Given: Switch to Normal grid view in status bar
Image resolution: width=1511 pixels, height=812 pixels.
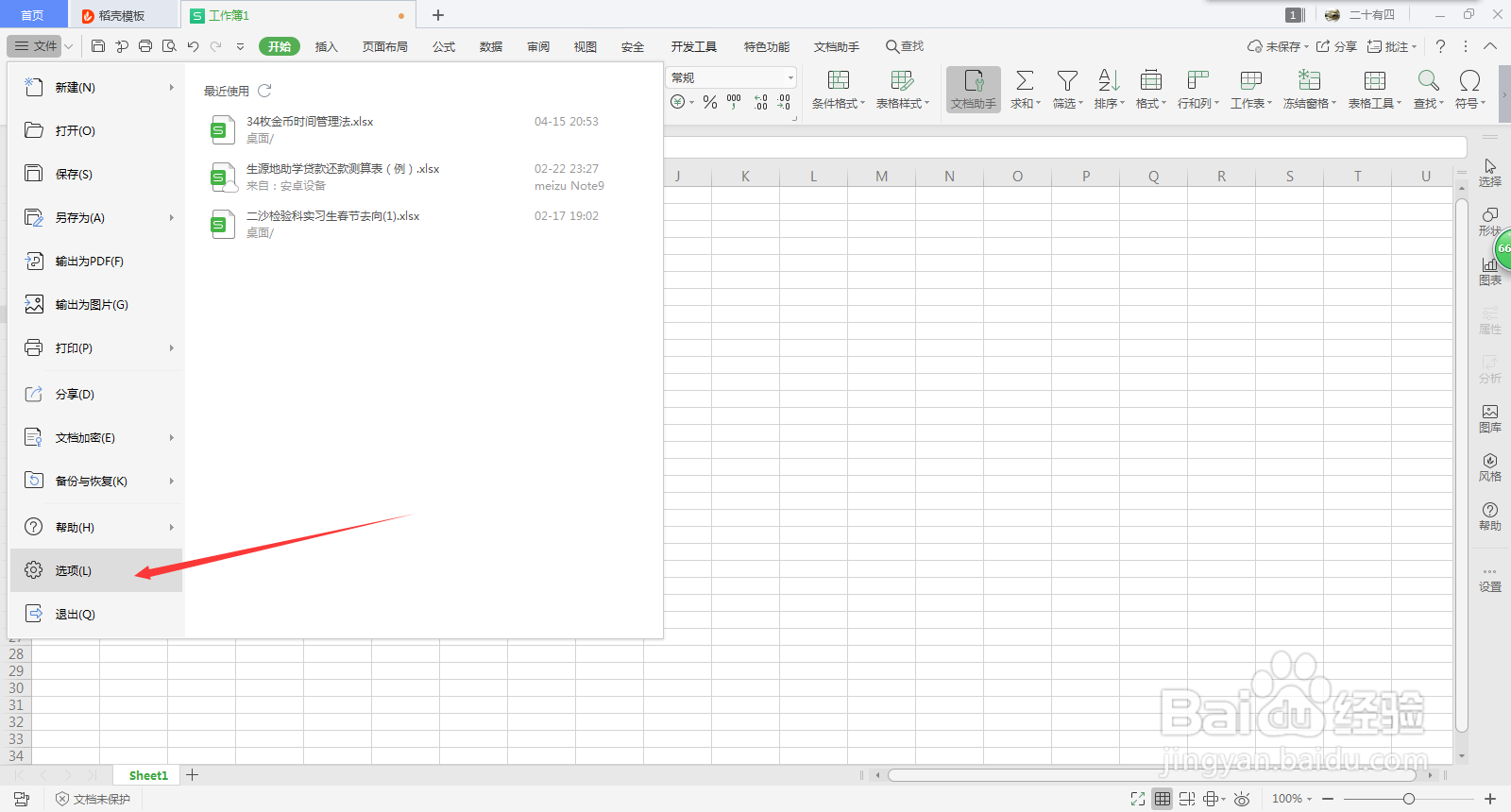Looking at the screenshot, I should pyautogui.click(x=1163, y=799).
